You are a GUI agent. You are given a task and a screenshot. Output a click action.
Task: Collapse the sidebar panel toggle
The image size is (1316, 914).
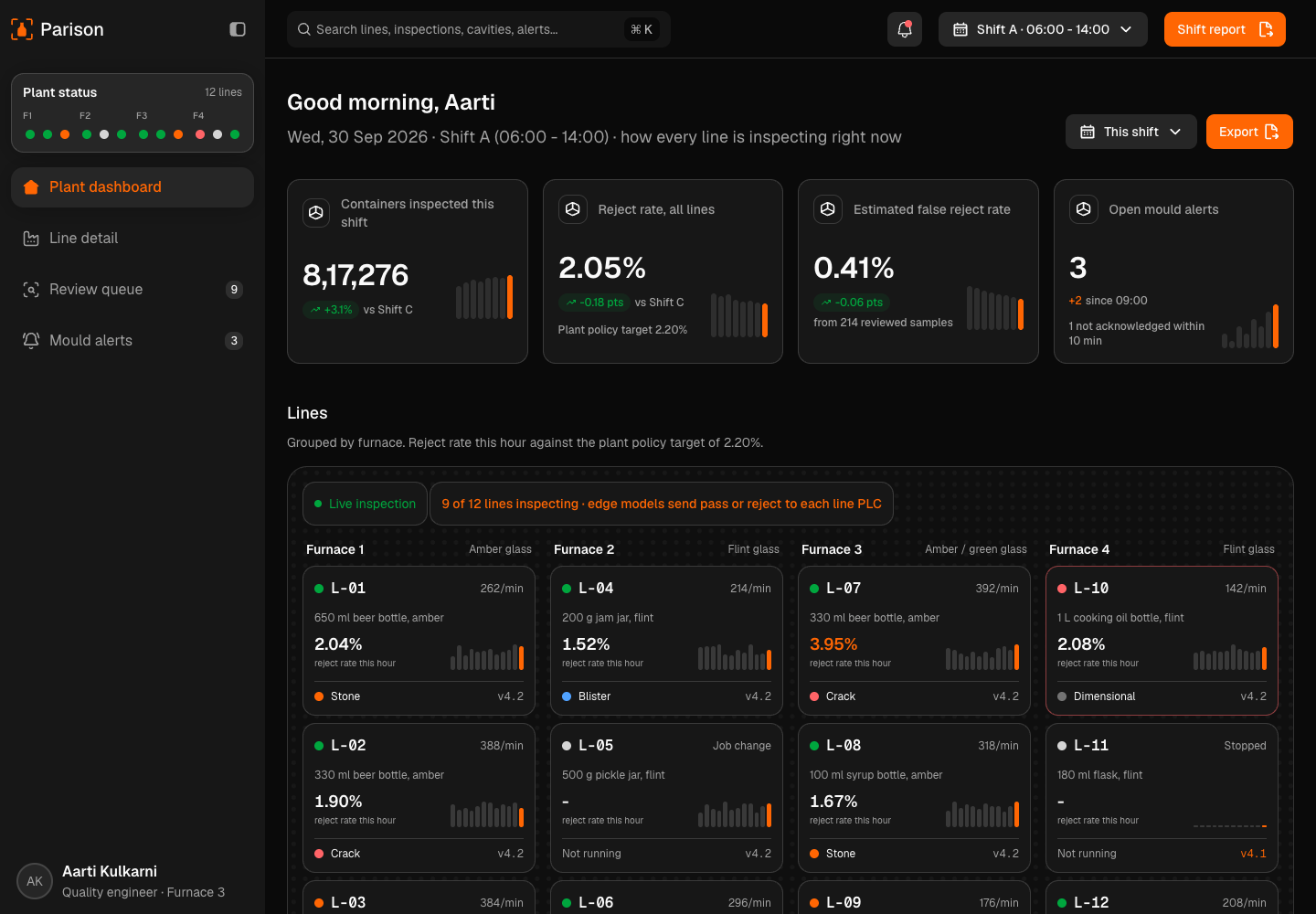[238, 29]
